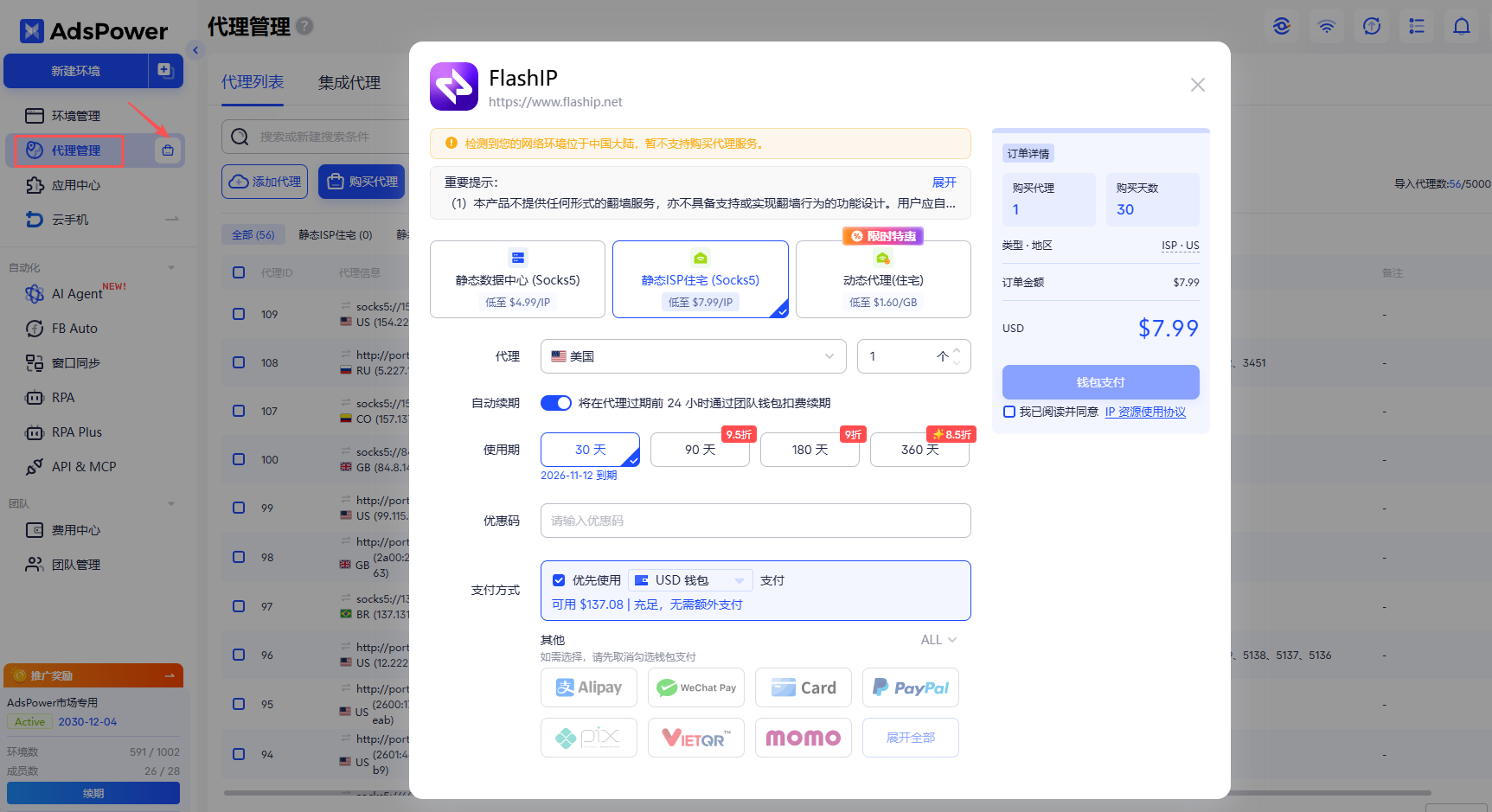Open the IP 资源使用协议 link
This screenshot has width=1492, height=812.
[x=1145, y=412]
